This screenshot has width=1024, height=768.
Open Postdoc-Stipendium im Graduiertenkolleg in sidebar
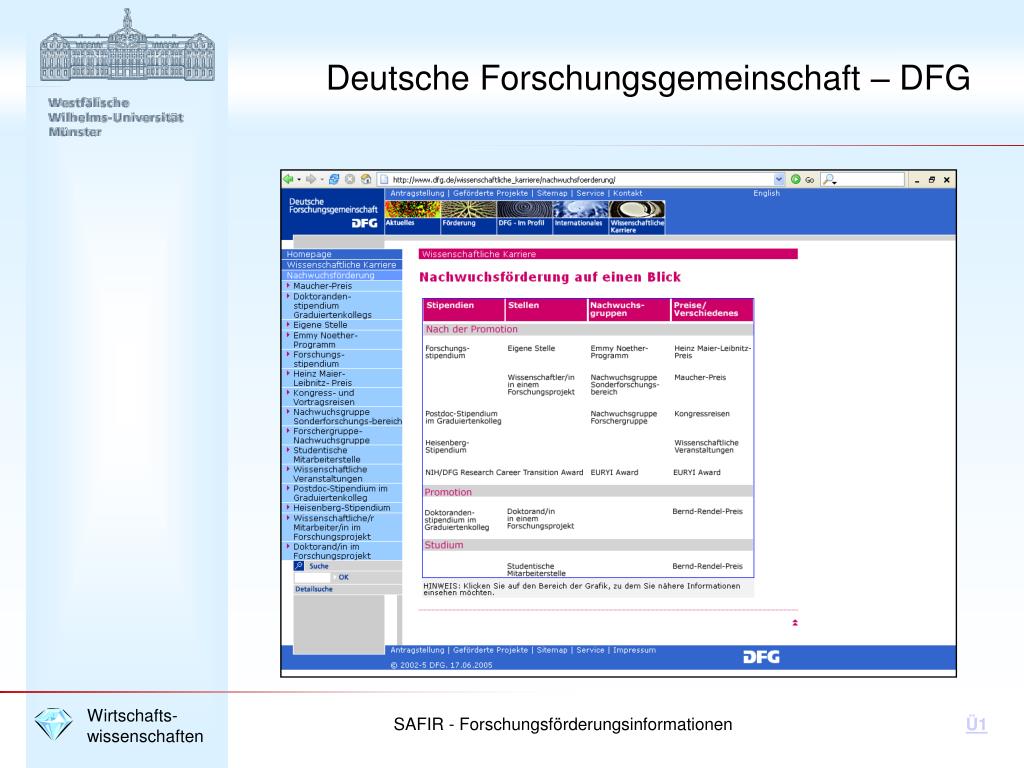point(340,493)
